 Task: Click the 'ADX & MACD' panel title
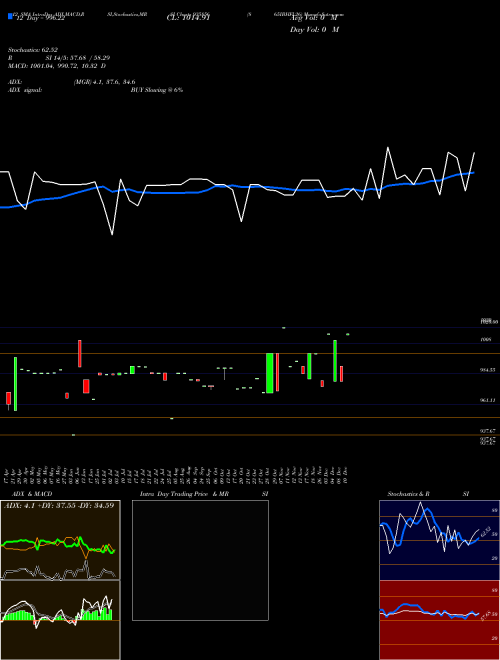coord(32,494)
